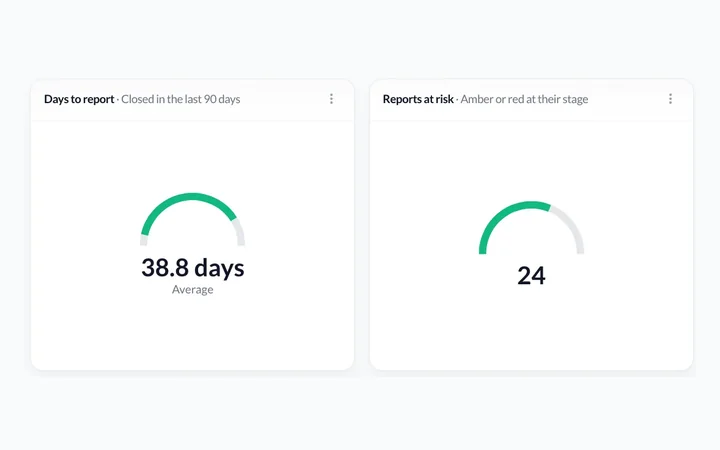Click the Days to report card title
This screenshot has width=720, height=450.
(x=79, y=99)
